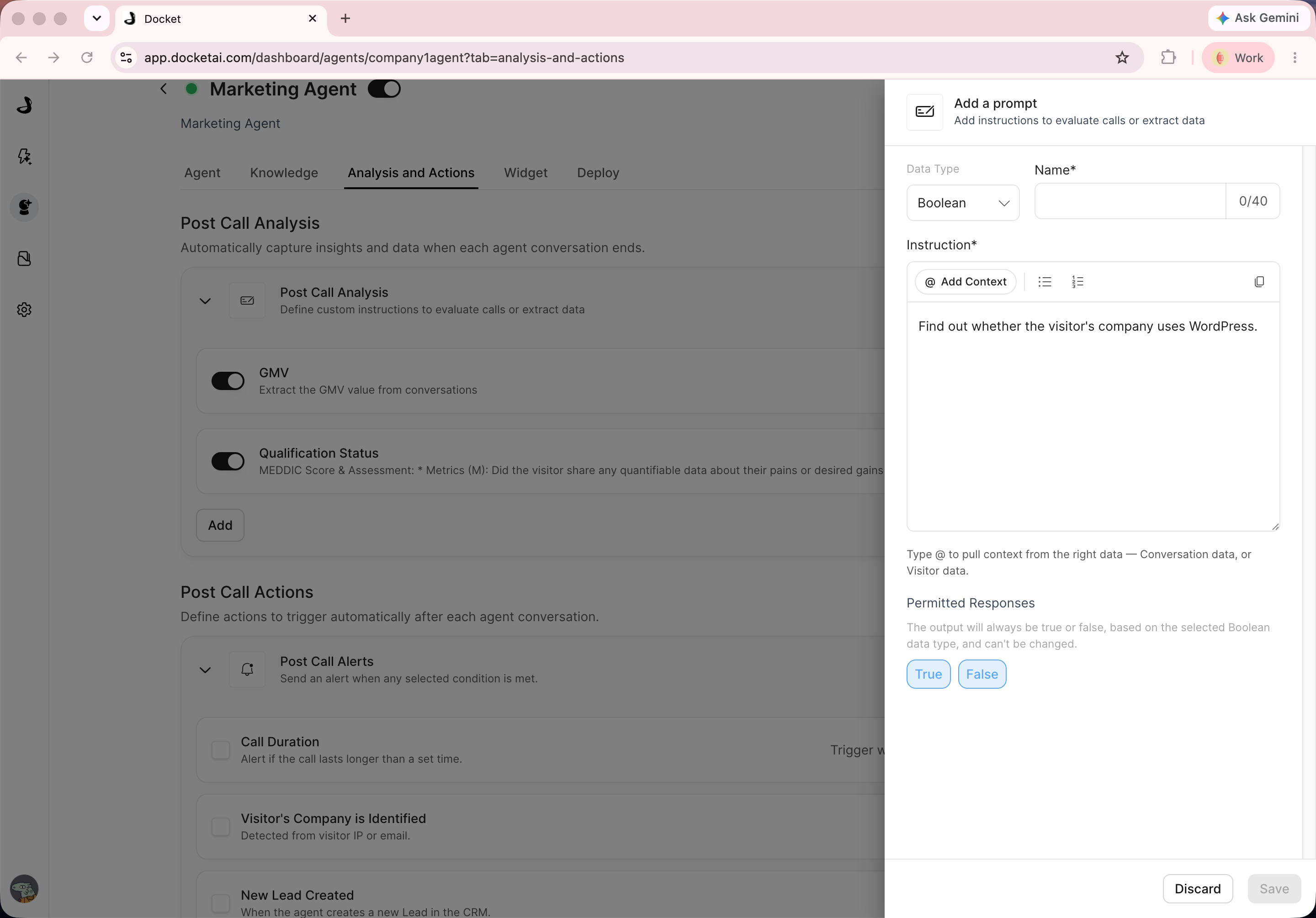The image size is (1316, 918).
Task: Open the tab search dropdown arrow
Action: pyautogui.click(x=97, y=19)
